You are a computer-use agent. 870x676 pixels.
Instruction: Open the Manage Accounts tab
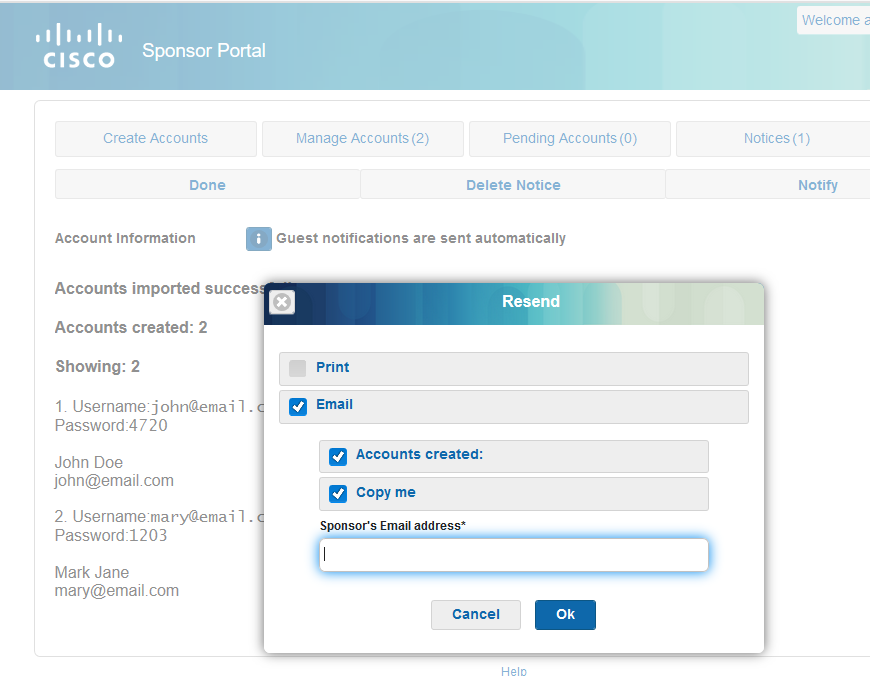[362, 139]
